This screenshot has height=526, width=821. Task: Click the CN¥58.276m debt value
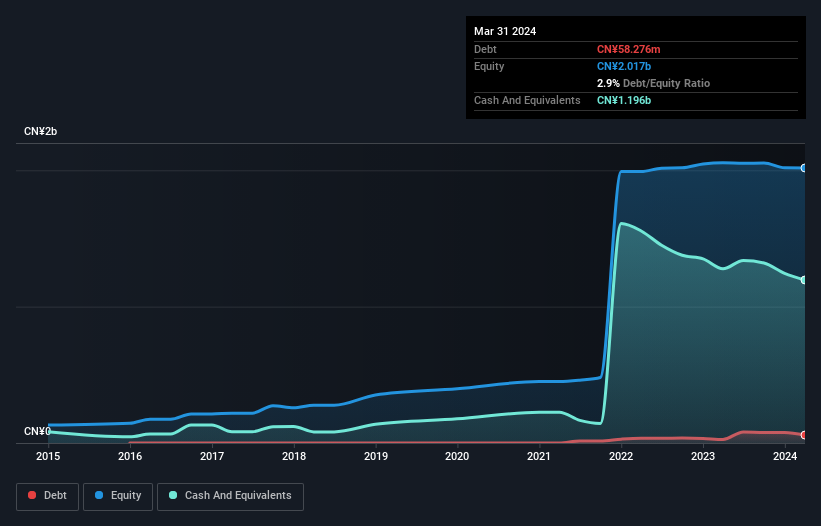(628, 49)
